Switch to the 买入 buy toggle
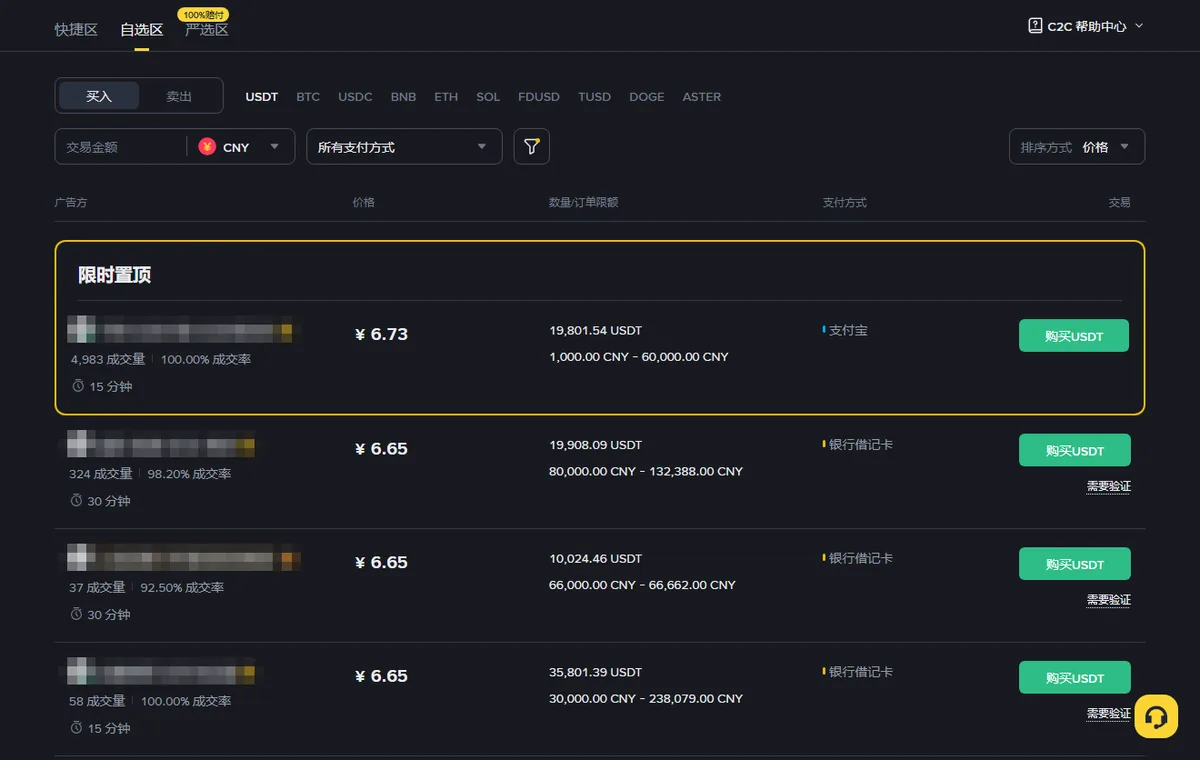 click(99, 96)
